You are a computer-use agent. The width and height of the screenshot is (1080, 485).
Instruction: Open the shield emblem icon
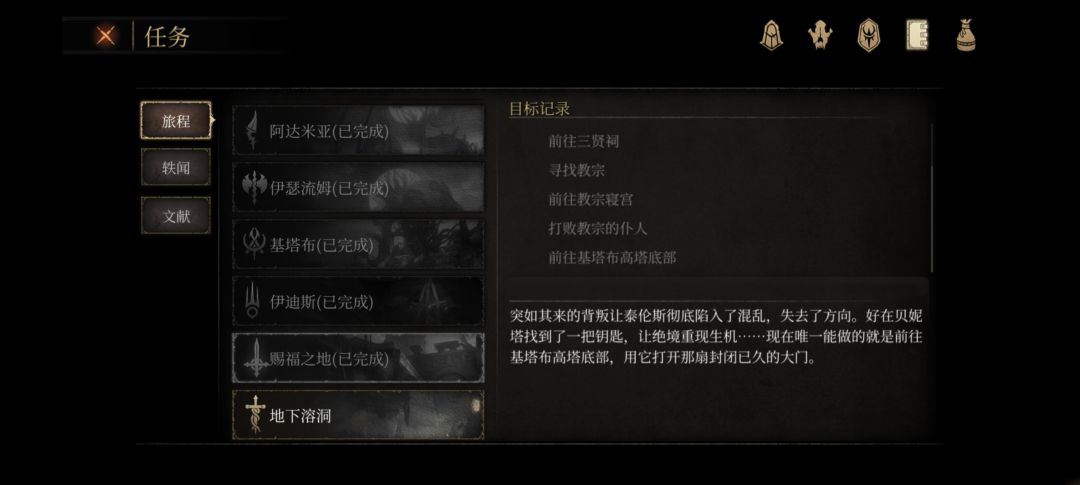869,35
